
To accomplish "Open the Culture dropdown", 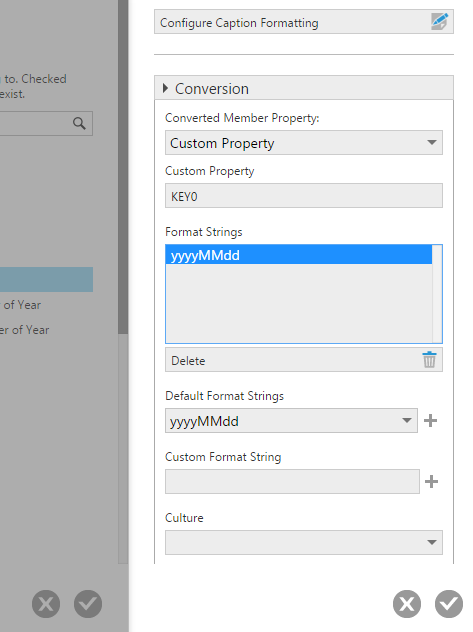I will click(x=304, y=542).
